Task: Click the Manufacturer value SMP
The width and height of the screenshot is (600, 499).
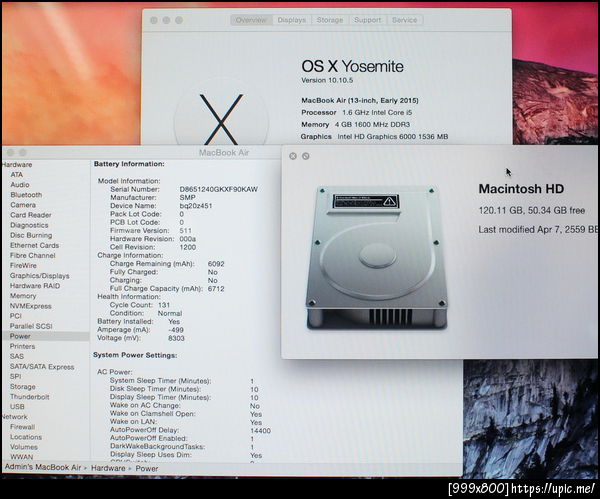Action: tap(188, 197)
